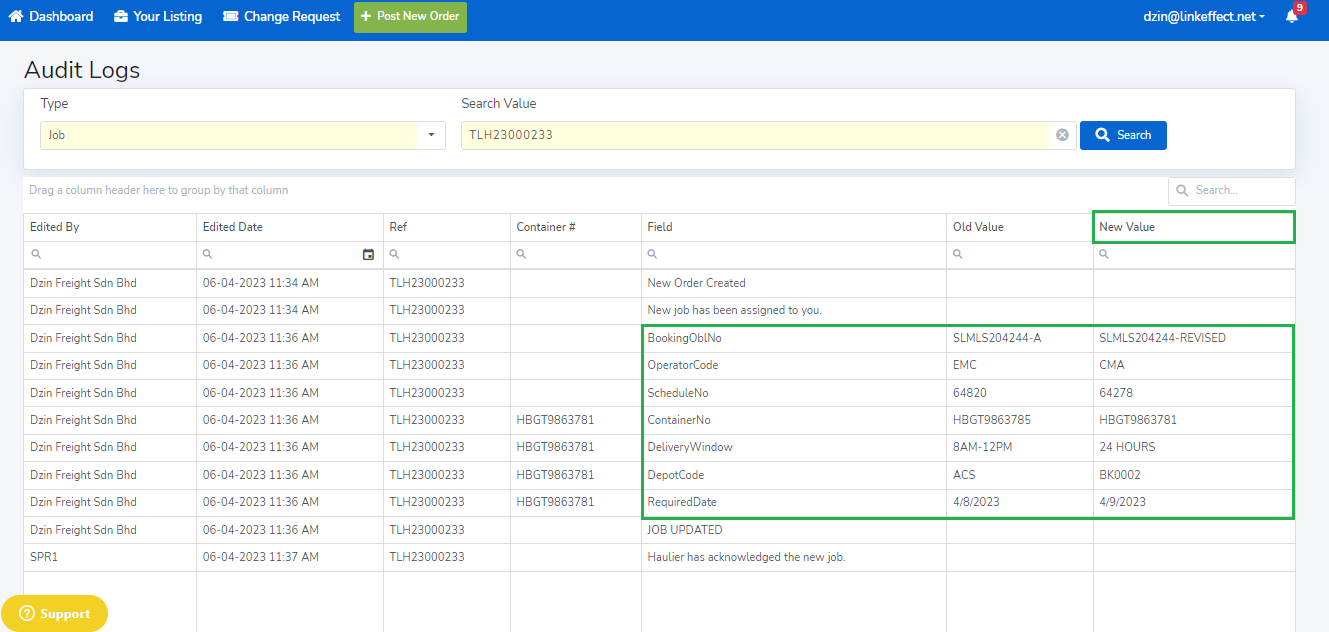
Task: Click the Dashboard home icon
Action: [x=15, y=17]
